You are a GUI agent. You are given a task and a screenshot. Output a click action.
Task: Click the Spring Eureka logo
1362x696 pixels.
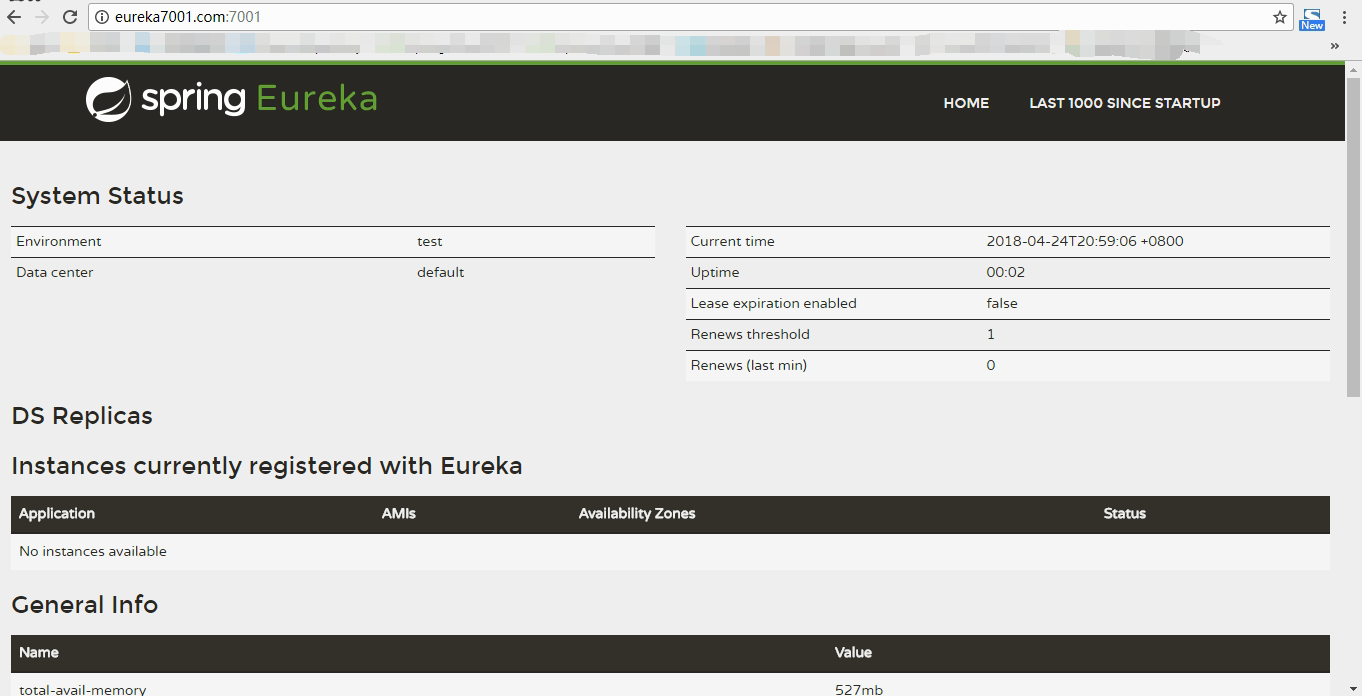pyautogui.click(x=231, y=99)
